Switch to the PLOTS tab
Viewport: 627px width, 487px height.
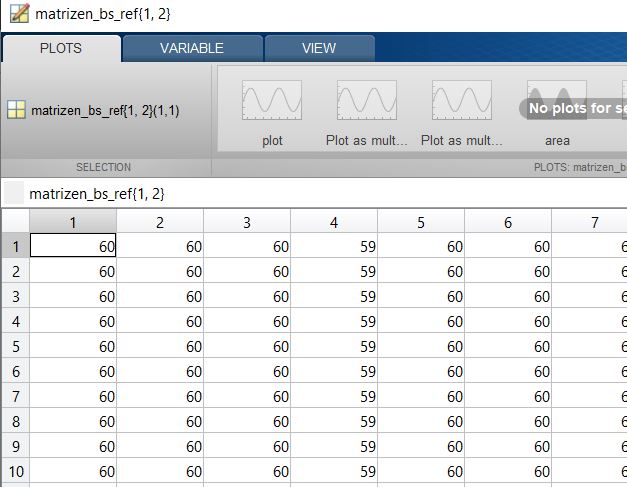tap(61, 48)
